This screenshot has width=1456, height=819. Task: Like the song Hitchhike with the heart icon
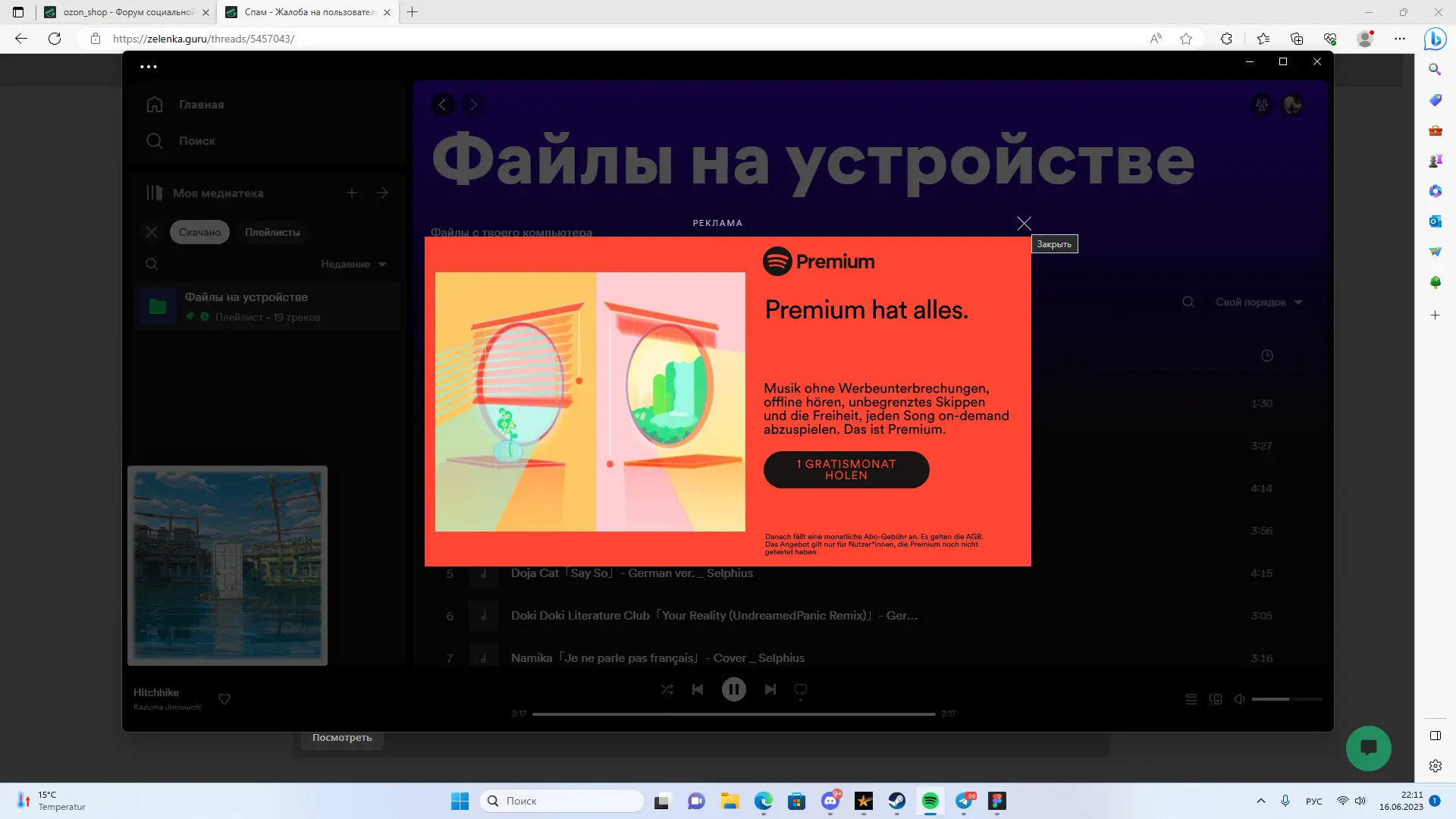224,699
